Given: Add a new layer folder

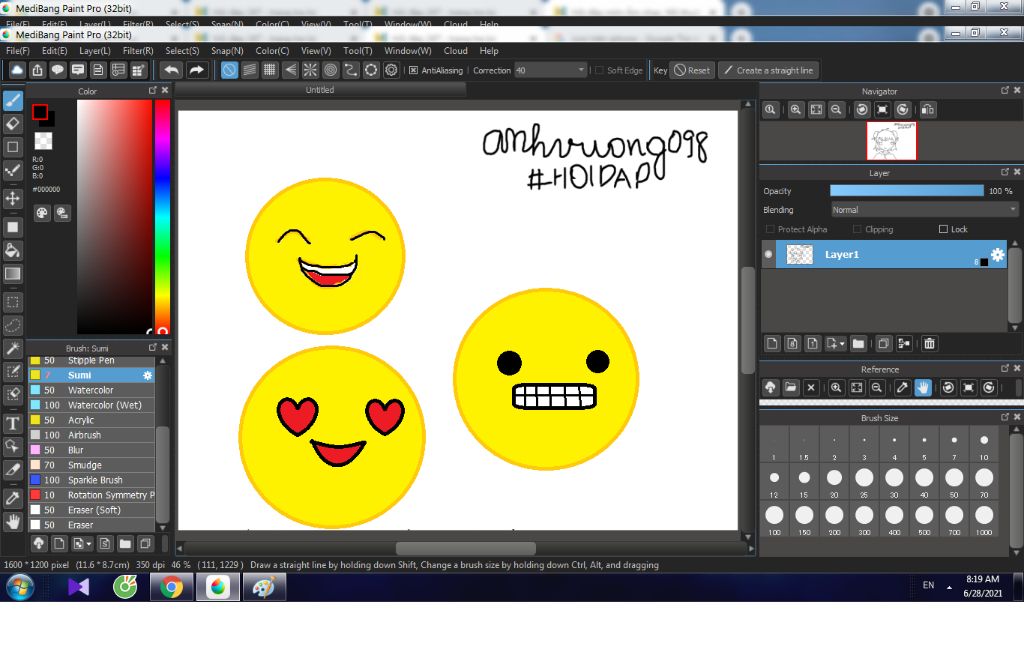Looking at the screenshot, I should [x=858, y=344].
